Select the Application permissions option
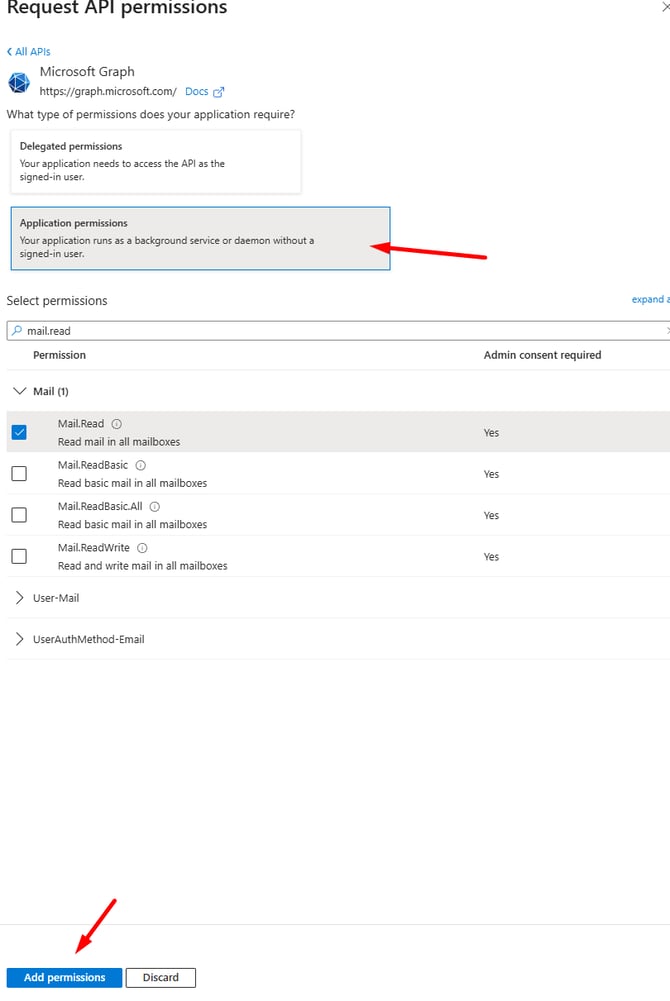670x1001 pixels. pyautogui.click(x=199, y=238)
